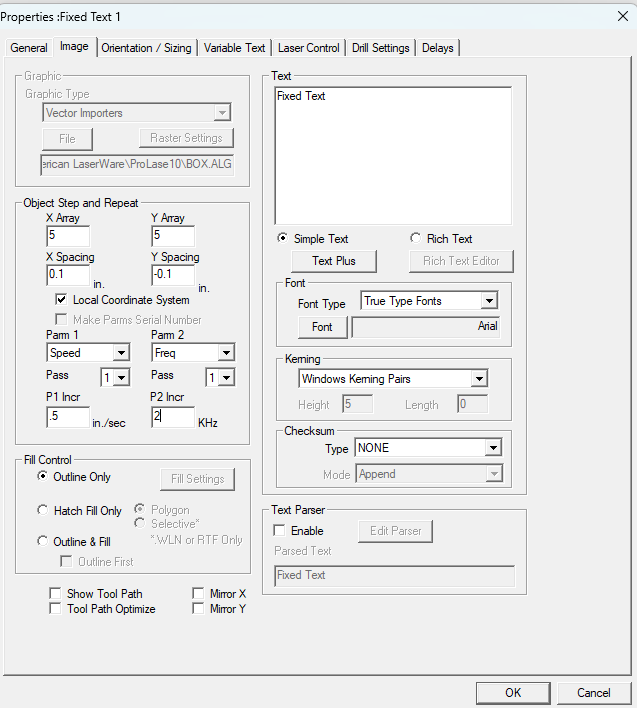Click the Text Plus button
The width and height of the screenshot is (637, 708).
pyautogui.click(x=334, y=261)
